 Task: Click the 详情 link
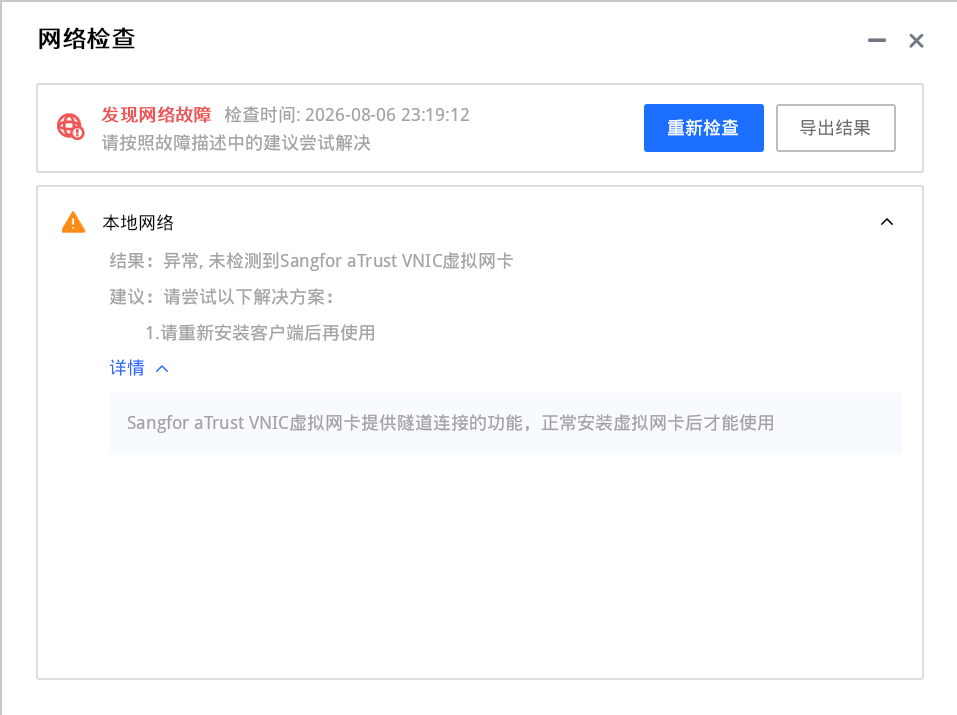coord(127,368)
